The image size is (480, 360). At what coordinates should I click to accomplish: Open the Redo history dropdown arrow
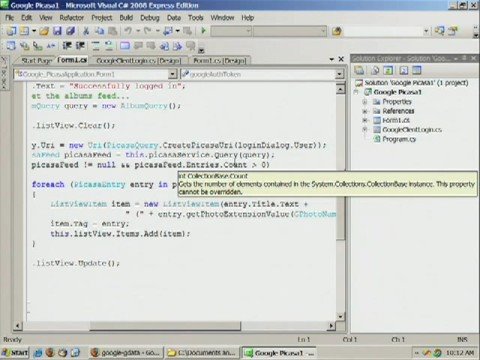[x=157, y=31]
